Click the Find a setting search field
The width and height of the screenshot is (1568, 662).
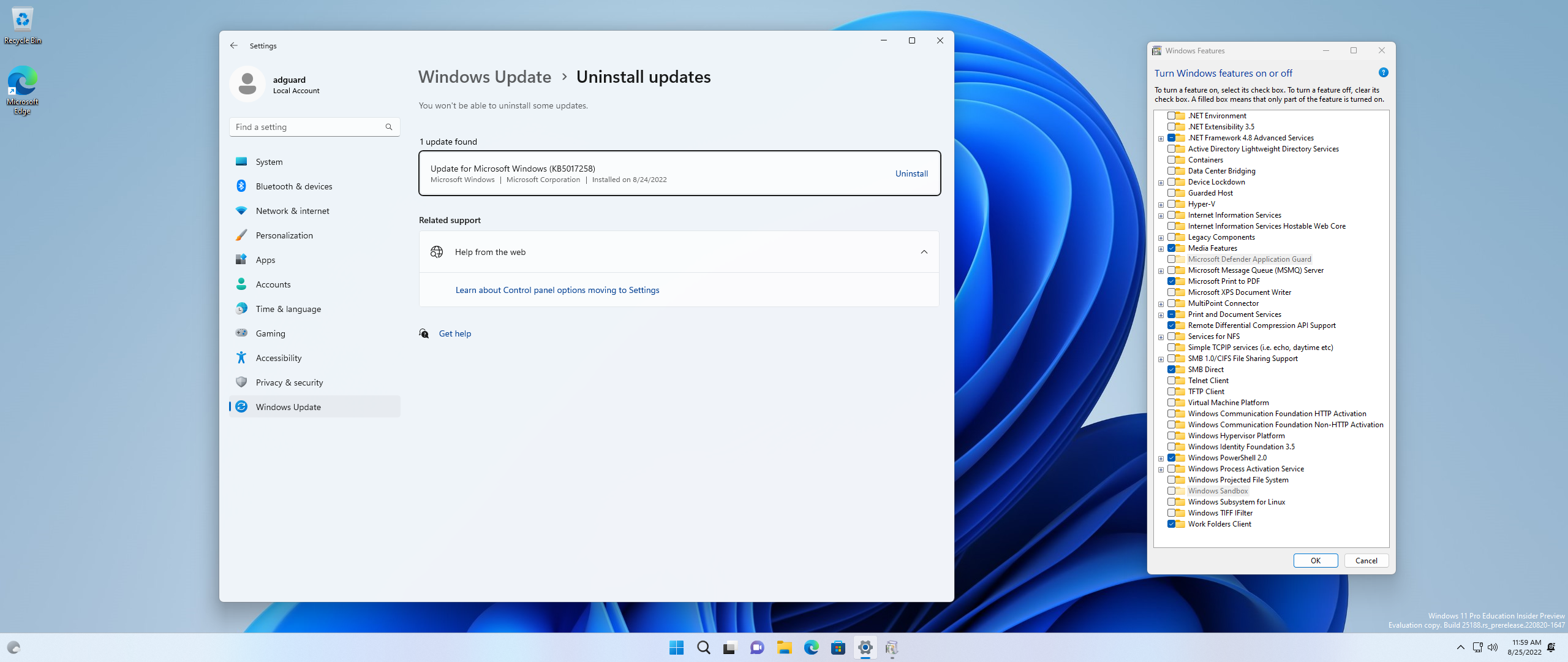pos(315,127)
